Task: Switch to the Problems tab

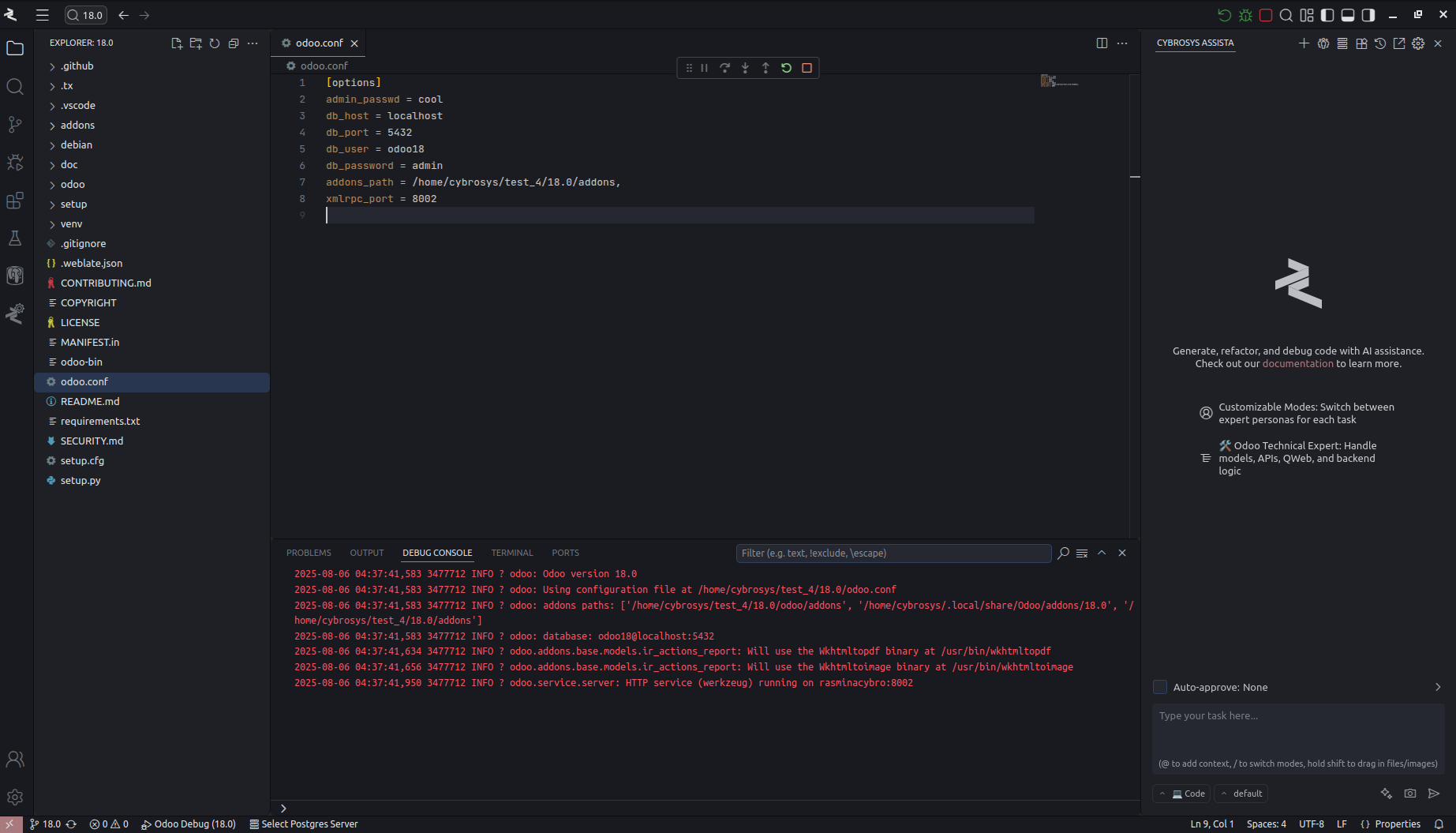Action: coord(309,553)
